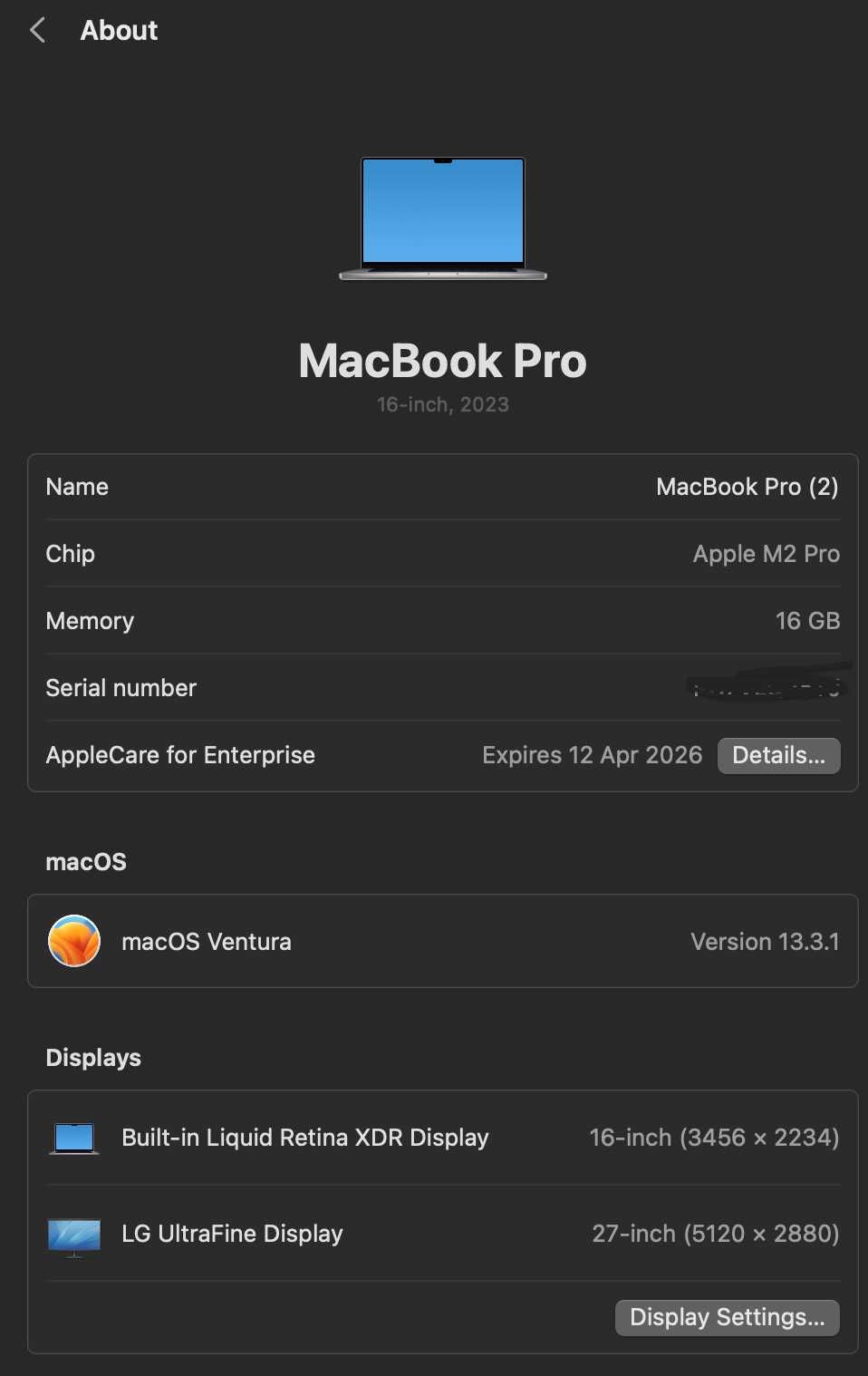Click the 16-inch, 2023 model text

pyautogui.click(x=443, y=404)
